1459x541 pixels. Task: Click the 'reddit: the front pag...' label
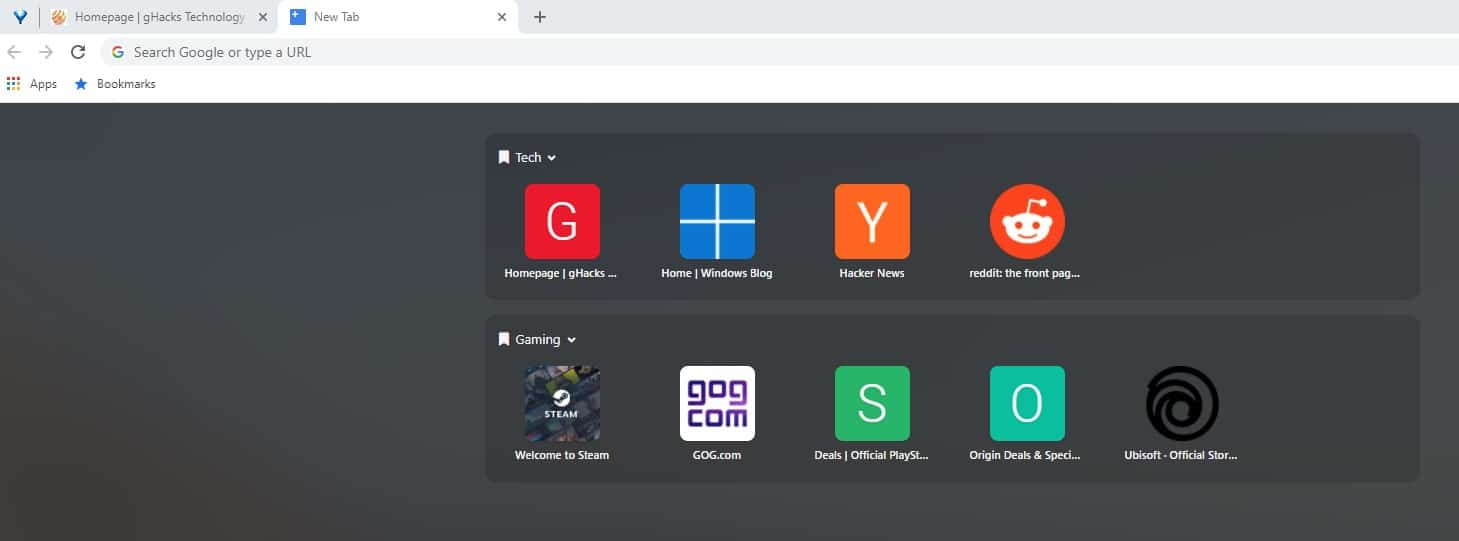(1025, 273)
